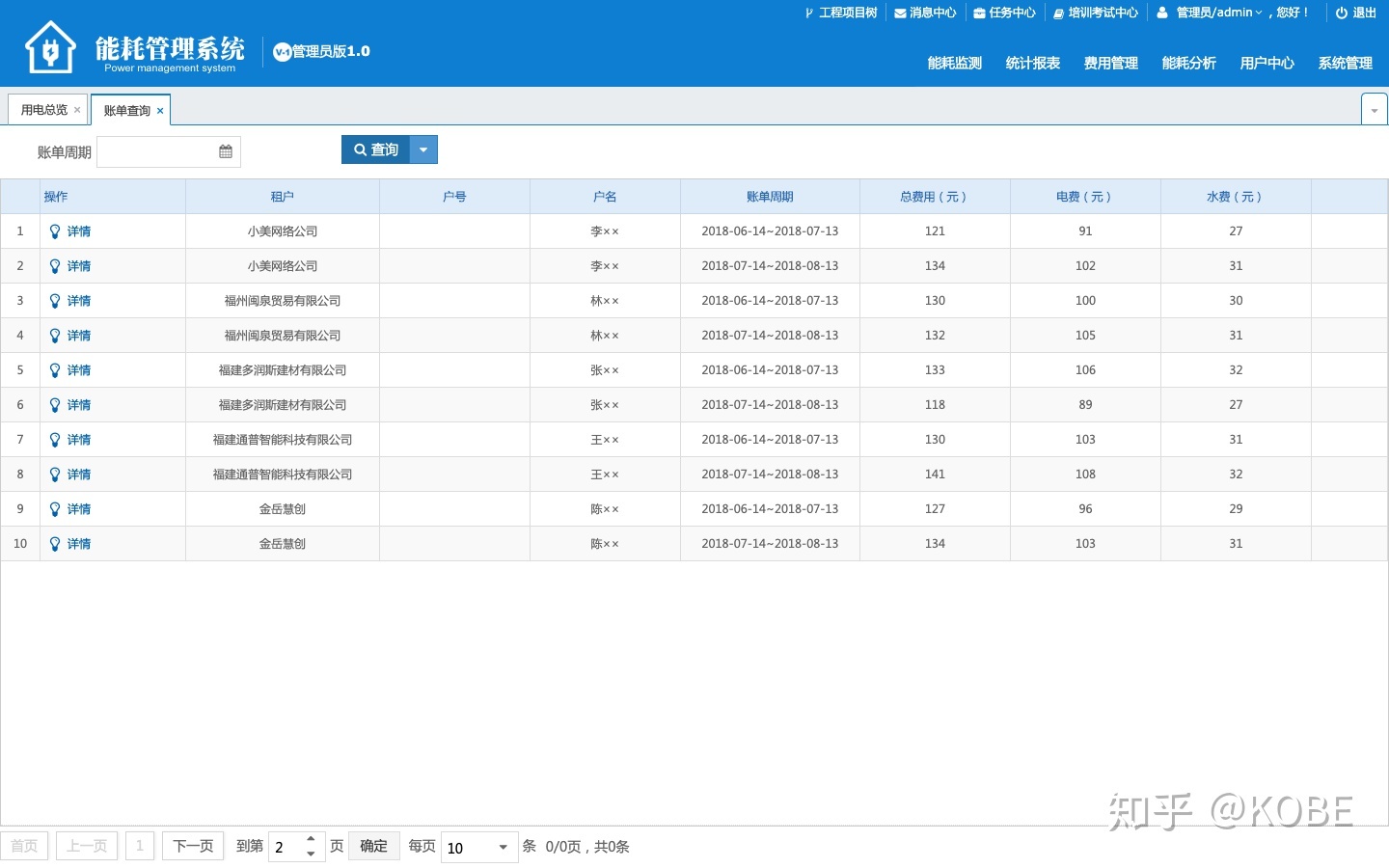Open 工程项目树 from top bar
This screenshot has height=868, width=1389.
[841, 13]
